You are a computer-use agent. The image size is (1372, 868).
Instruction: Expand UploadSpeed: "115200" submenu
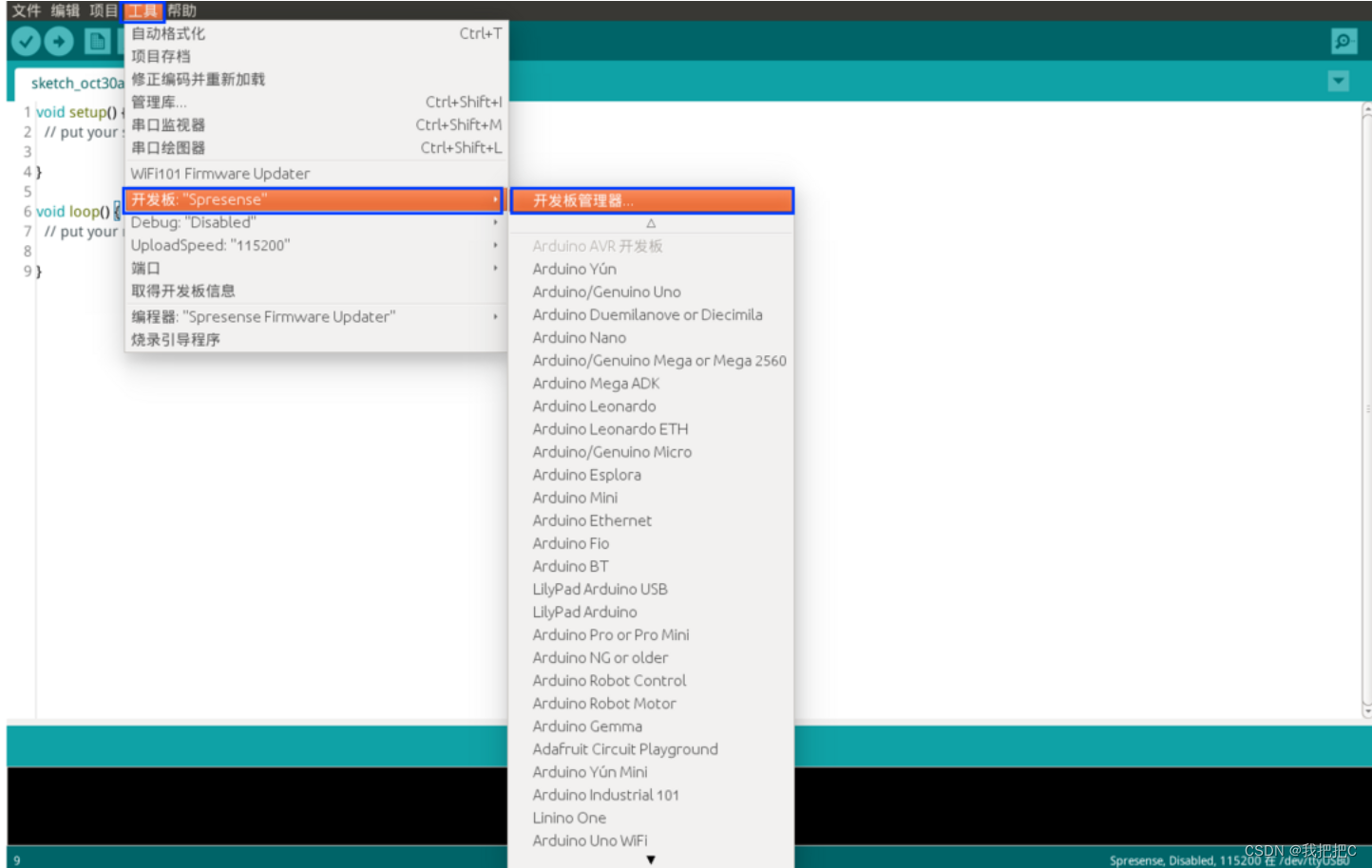point(316,245)
